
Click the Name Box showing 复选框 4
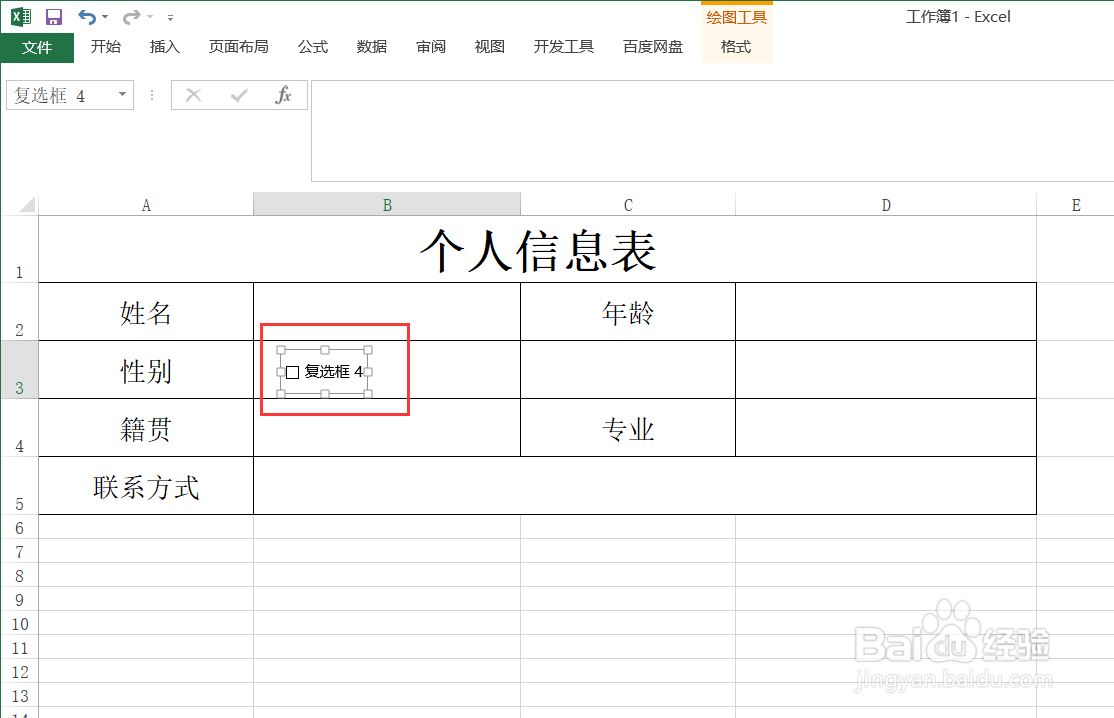[60, 95]
